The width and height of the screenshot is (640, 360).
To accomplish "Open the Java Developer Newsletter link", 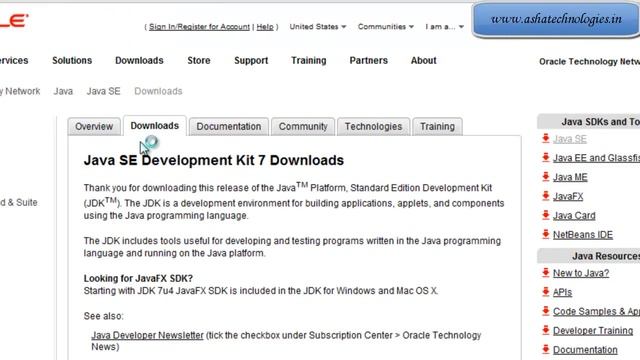I will pyautogui.click(x=147, y=335).
